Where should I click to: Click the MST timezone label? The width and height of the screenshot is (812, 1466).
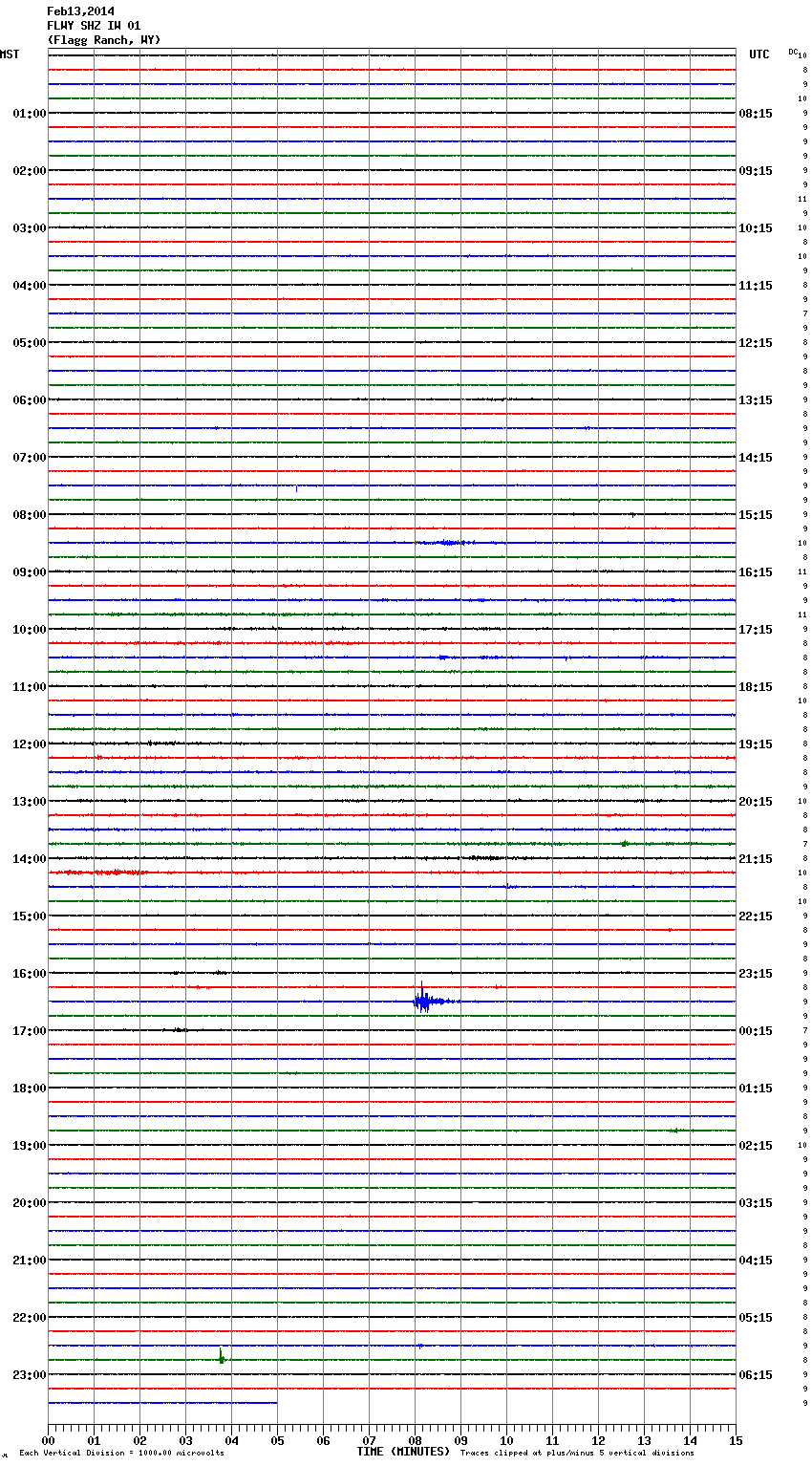coord(10,54)
